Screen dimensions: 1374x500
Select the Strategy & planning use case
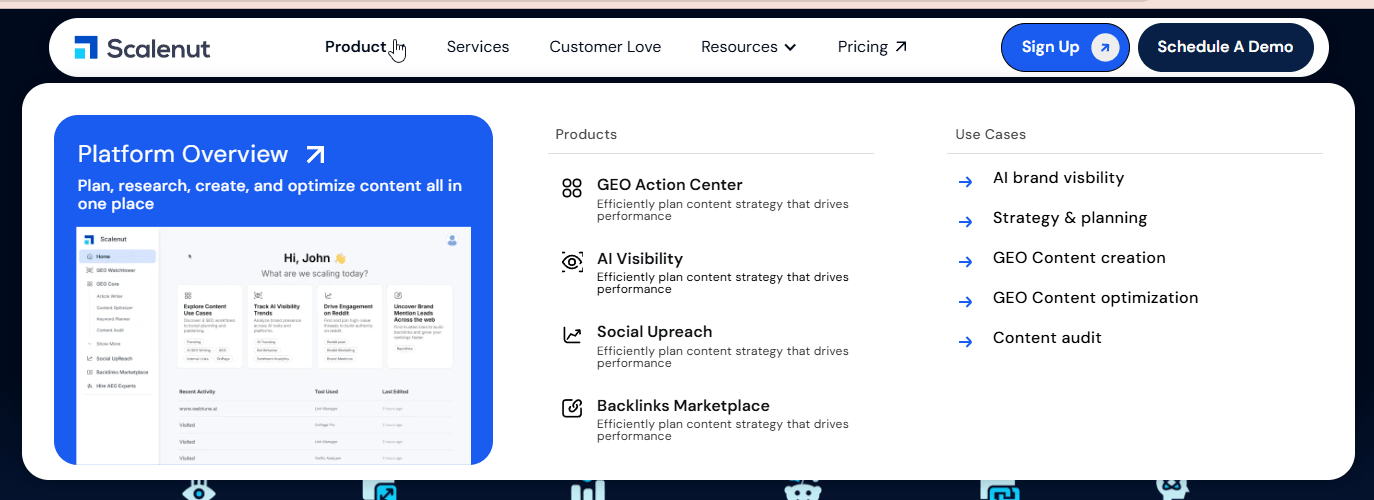tap(1069, 218)
